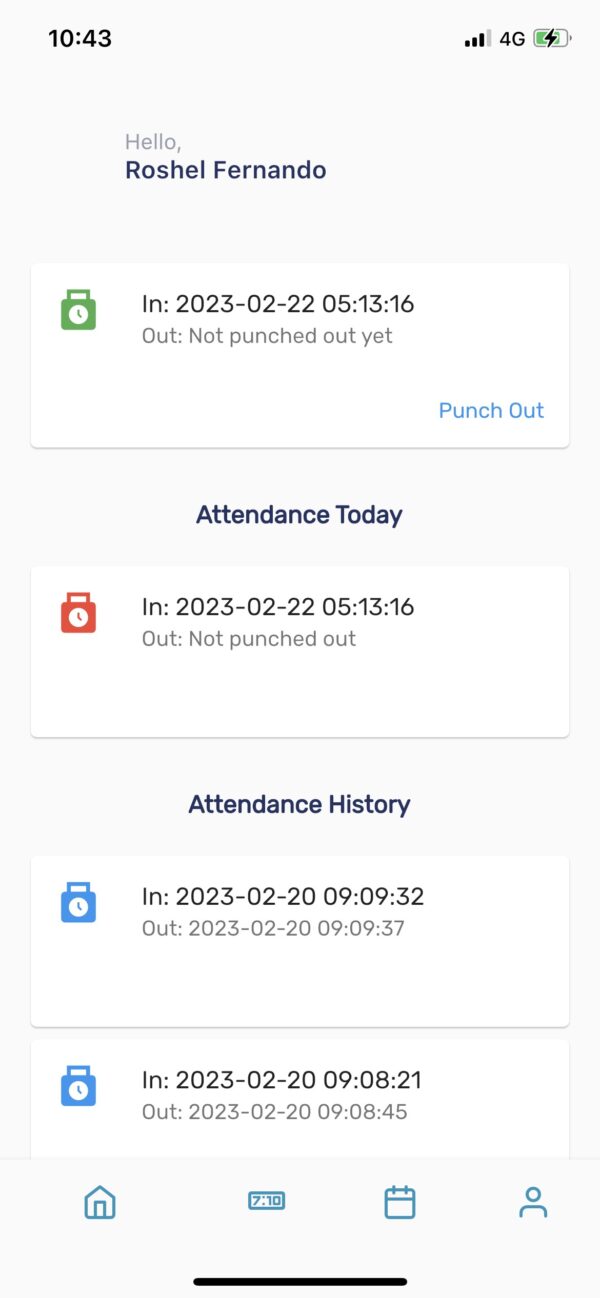
Task: Open the current punch-in status card
Action: click(299, 354)
